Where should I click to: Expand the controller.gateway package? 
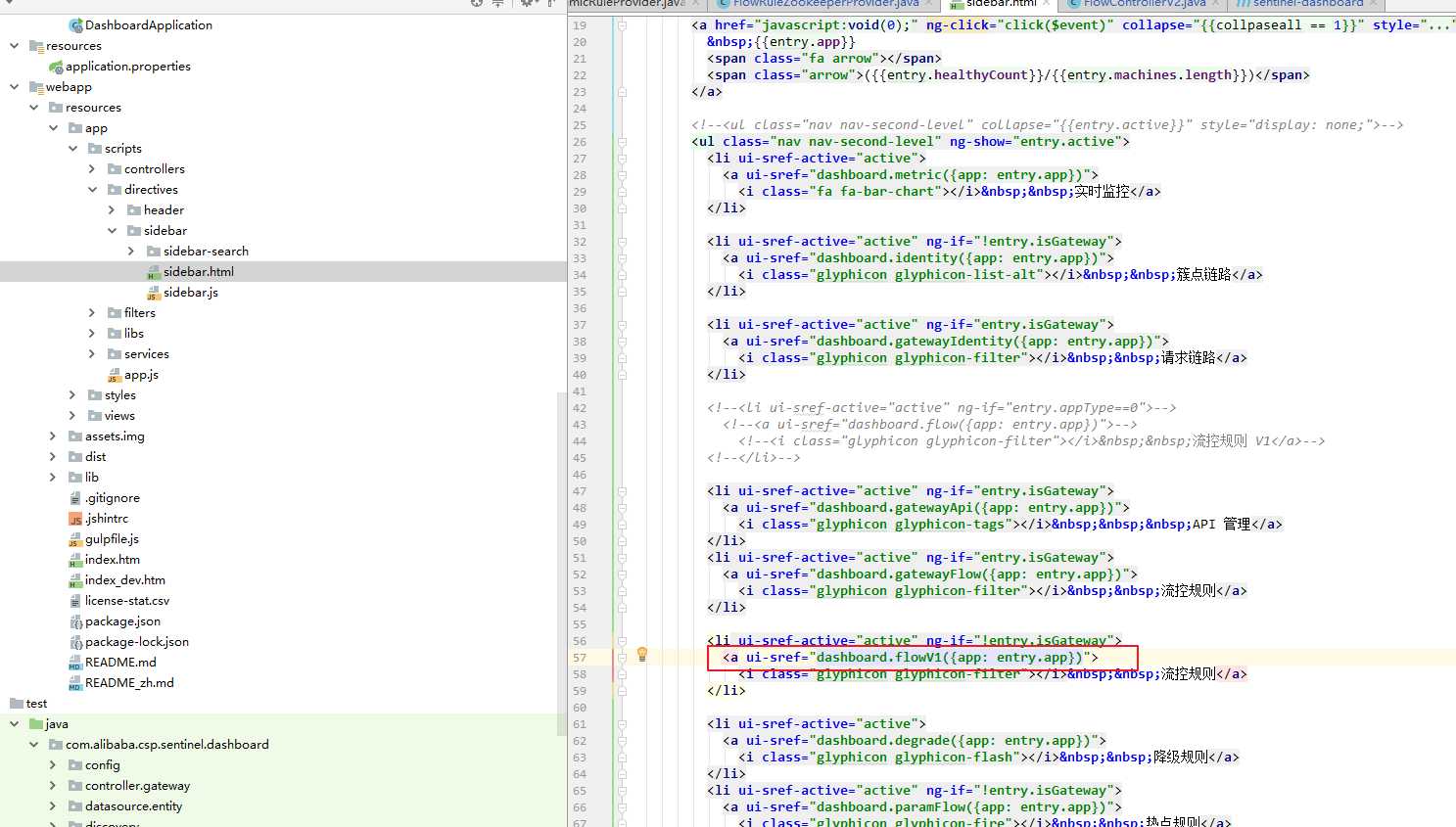pos(53,786)
